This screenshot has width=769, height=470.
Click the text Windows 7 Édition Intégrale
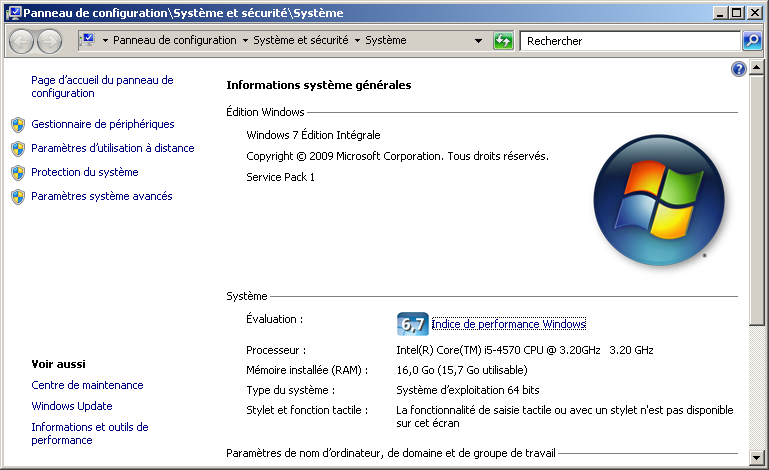tap(313, 135)
